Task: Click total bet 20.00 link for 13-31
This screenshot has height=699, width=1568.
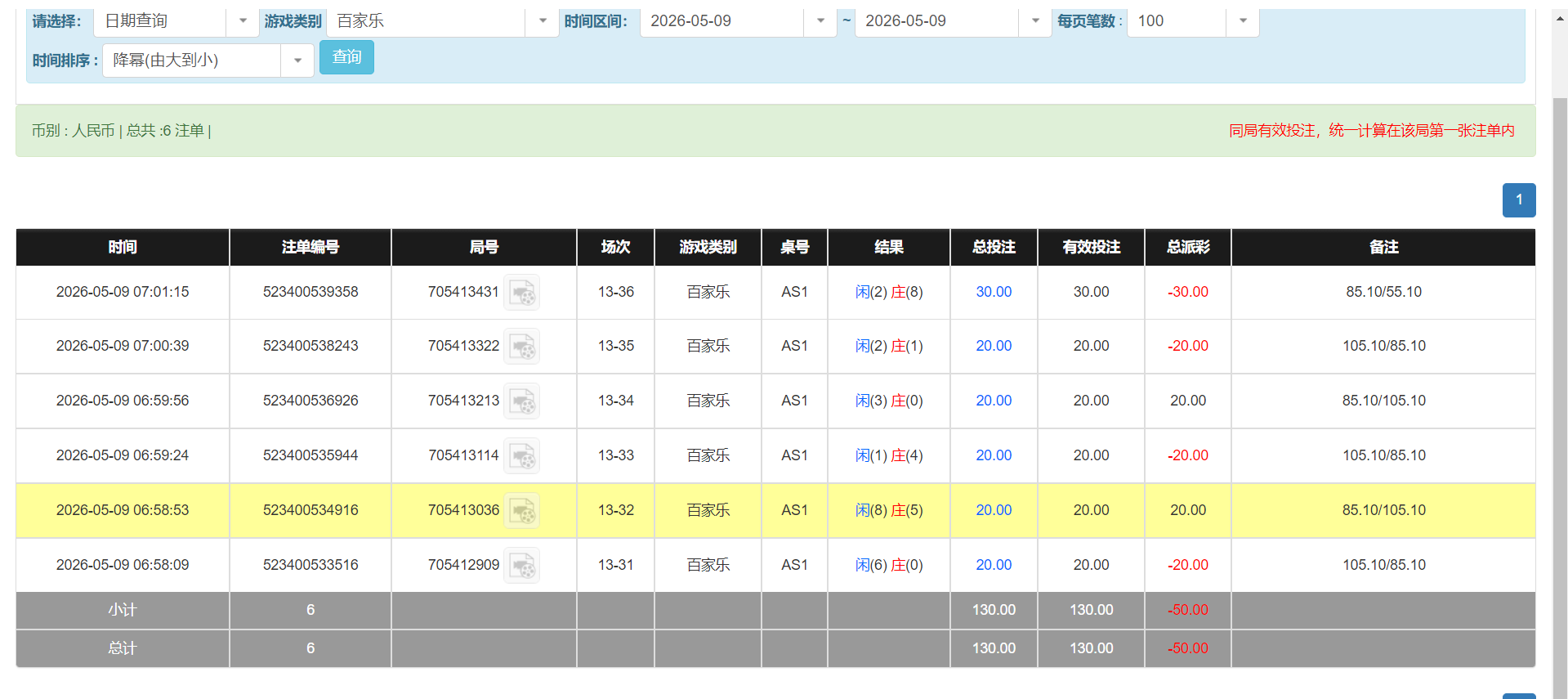Action: (x=994, y=565)
